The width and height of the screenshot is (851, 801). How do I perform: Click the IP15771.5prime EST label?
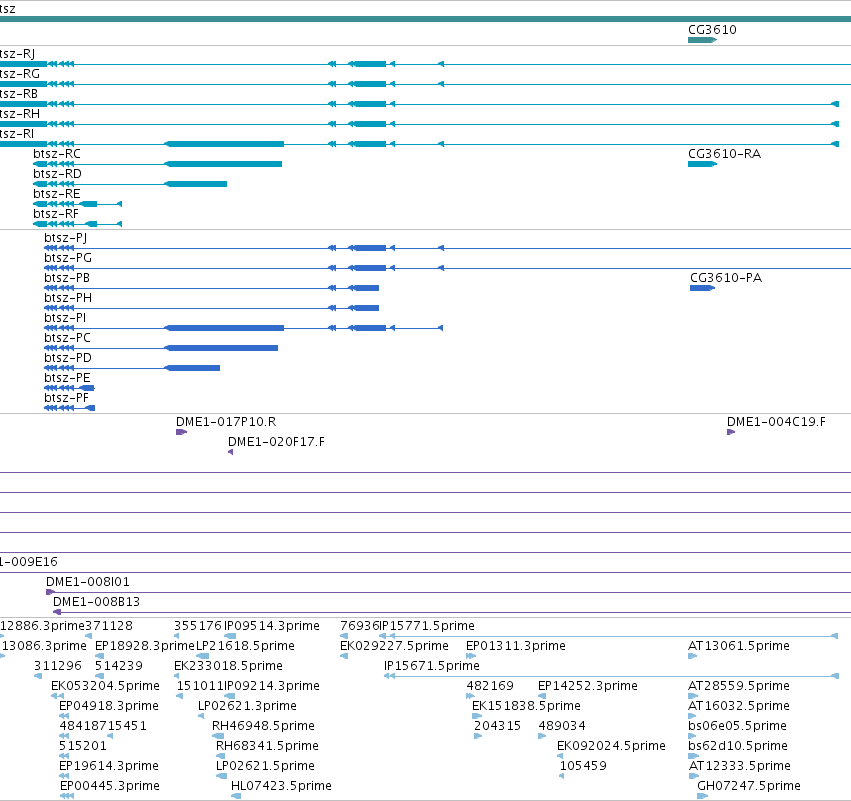427,626
